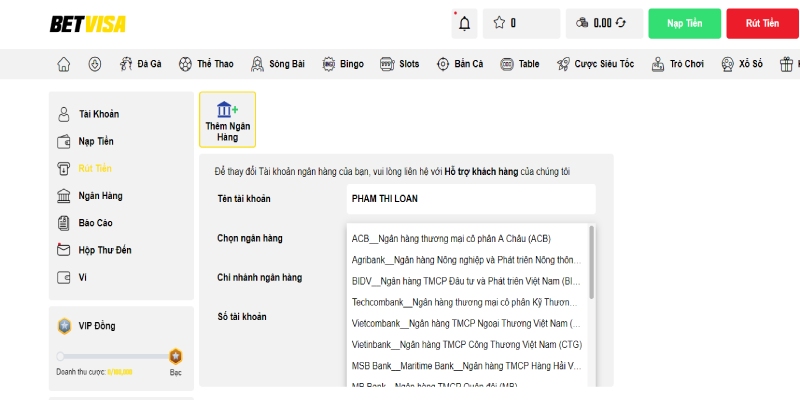Click the green Nạp Tiền button
800x400 pixels.
685,23
